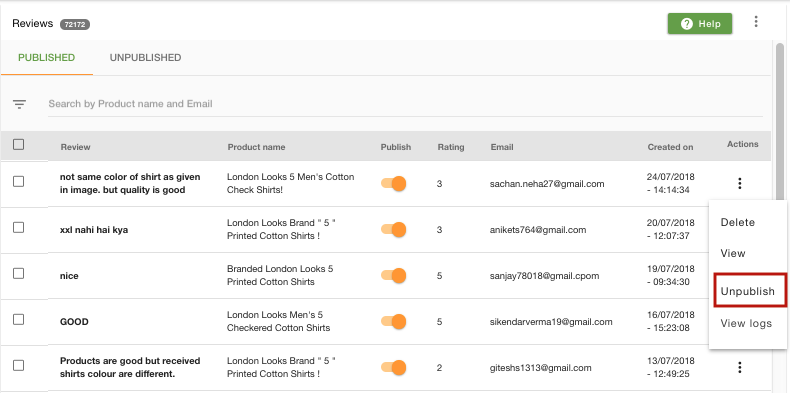Choose Delete in the actions menu
The width and height of the screenshot is (790, 393).
(x=738, y=222)
